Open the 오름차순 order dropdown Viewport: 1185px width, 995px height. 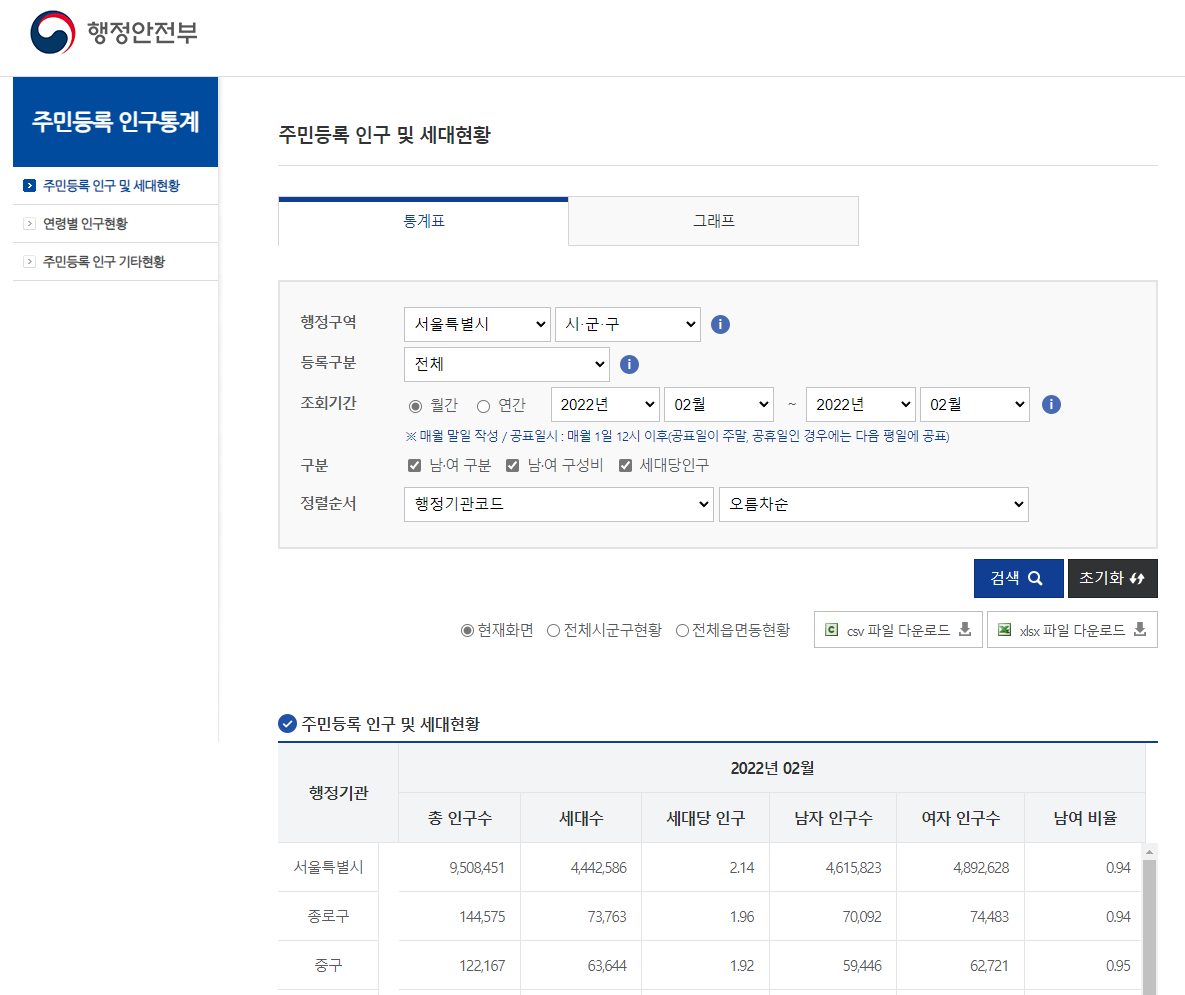click(x=874, y=504)
